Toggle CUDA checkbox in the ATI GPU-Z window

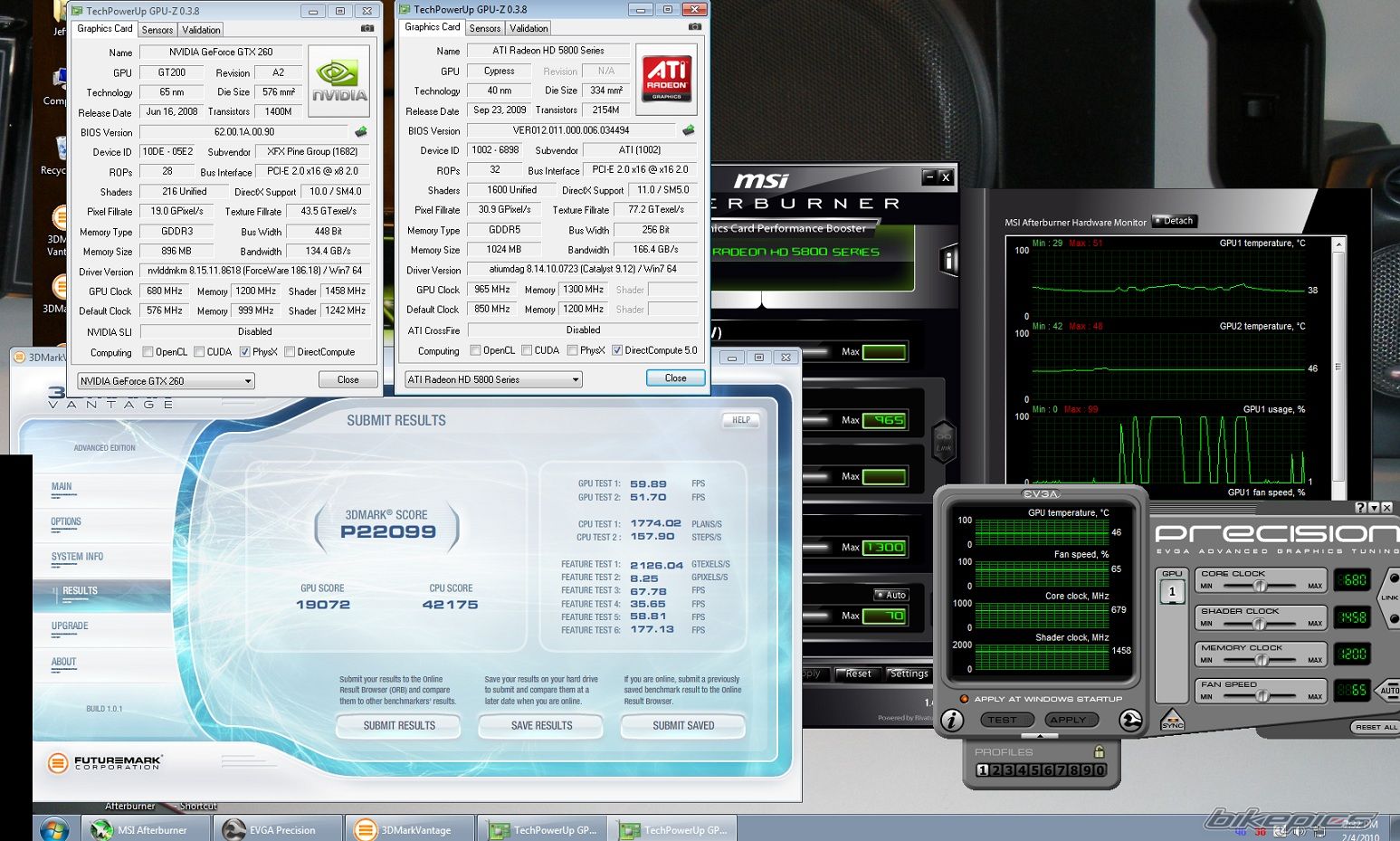pos(527,350)
